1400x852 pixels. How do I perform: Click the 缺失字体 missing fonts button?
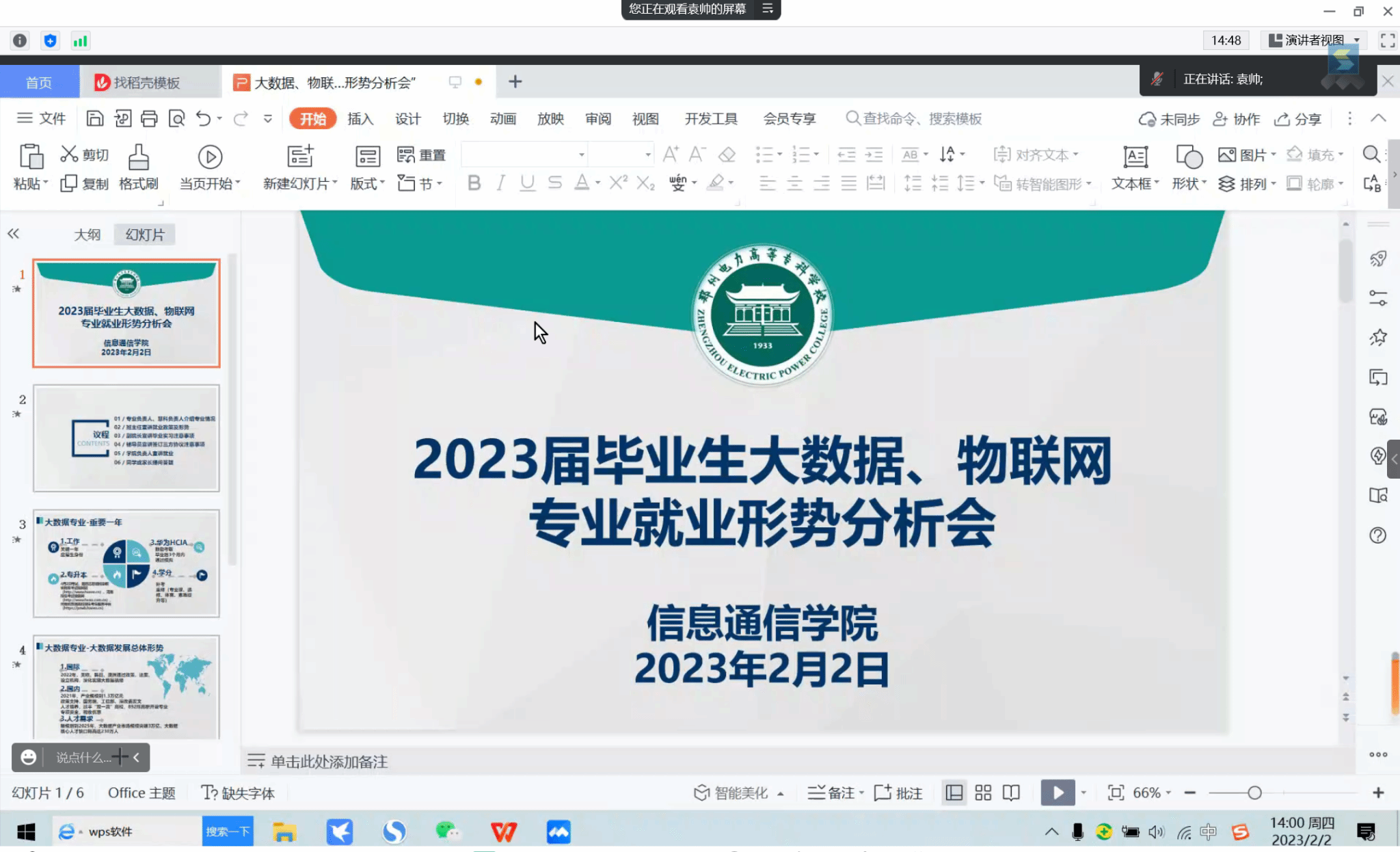238,793
